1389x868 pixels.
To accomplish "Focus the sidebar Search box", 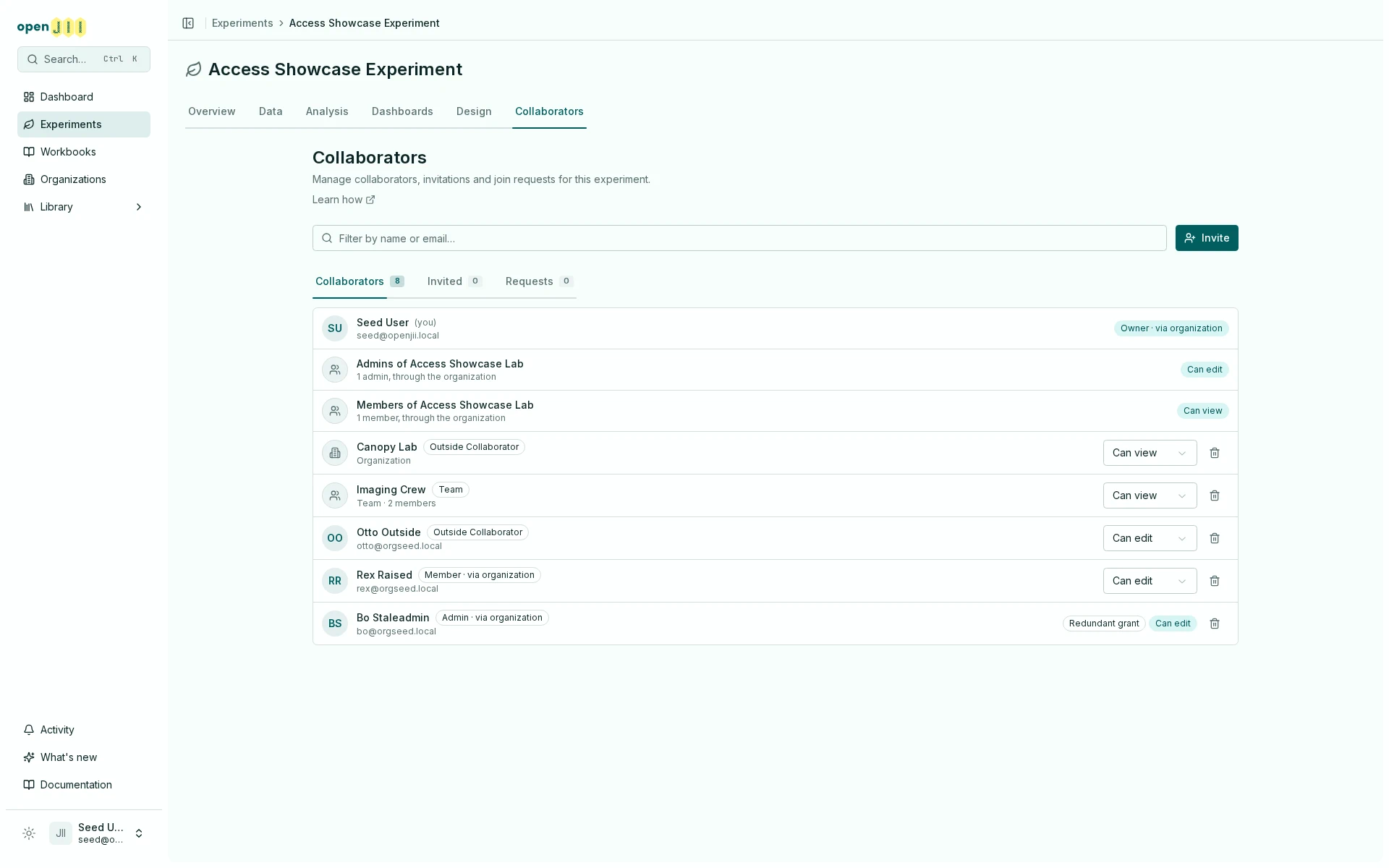I will 84,59.
